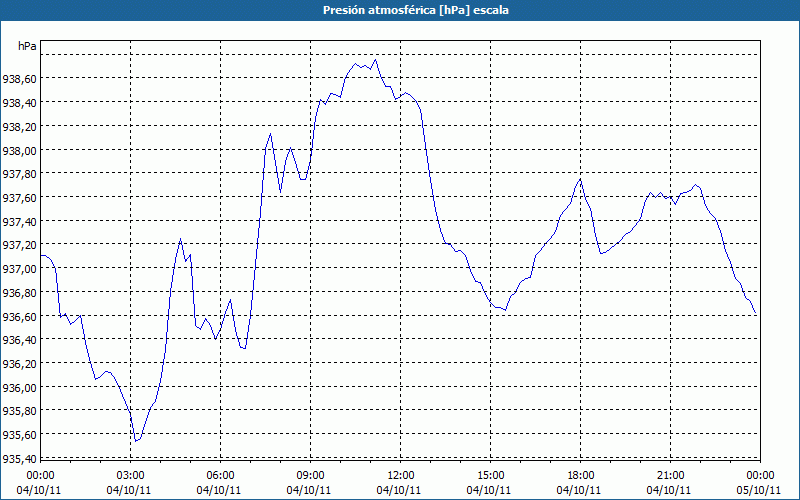The image size is (800, 500).
Task: Select the 936,40 y-axis value
Action: (x=19, y=339)
